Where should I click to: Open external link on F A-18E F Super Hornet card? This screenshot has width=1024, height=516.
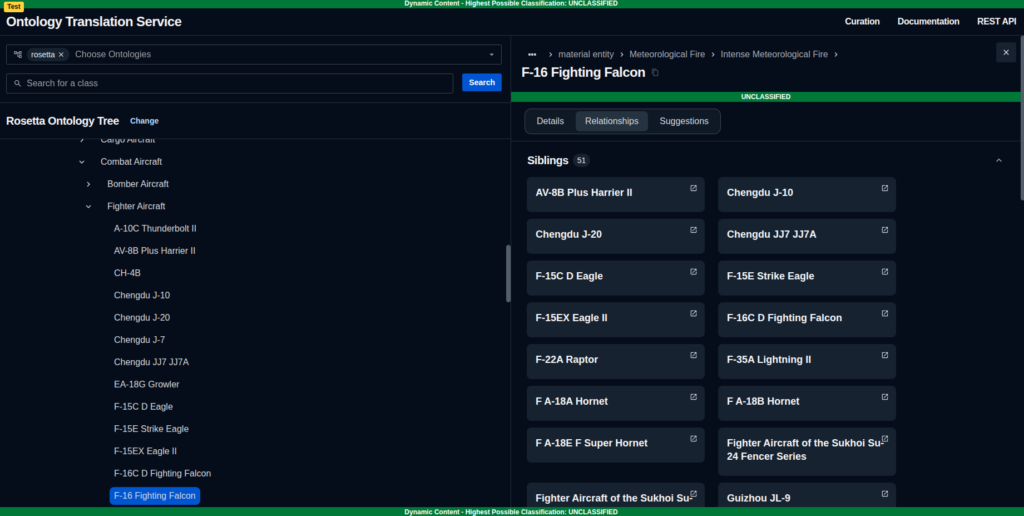694,439
